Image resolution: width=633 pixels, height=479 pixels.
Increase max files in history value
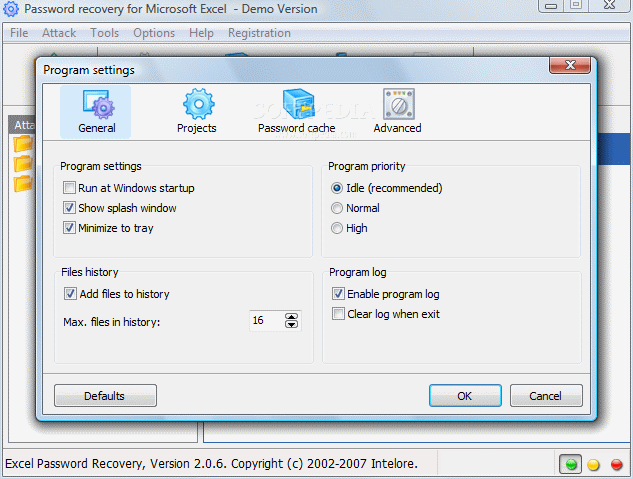291,317
